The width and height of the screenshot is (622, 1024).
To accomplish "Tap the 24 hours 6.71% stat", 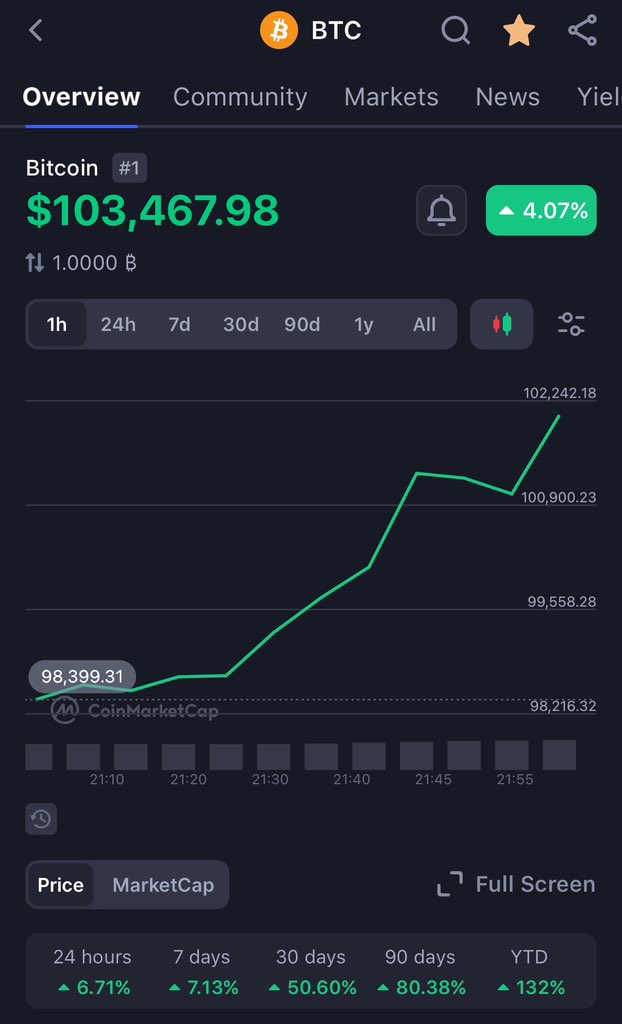I will coord(92,972).
